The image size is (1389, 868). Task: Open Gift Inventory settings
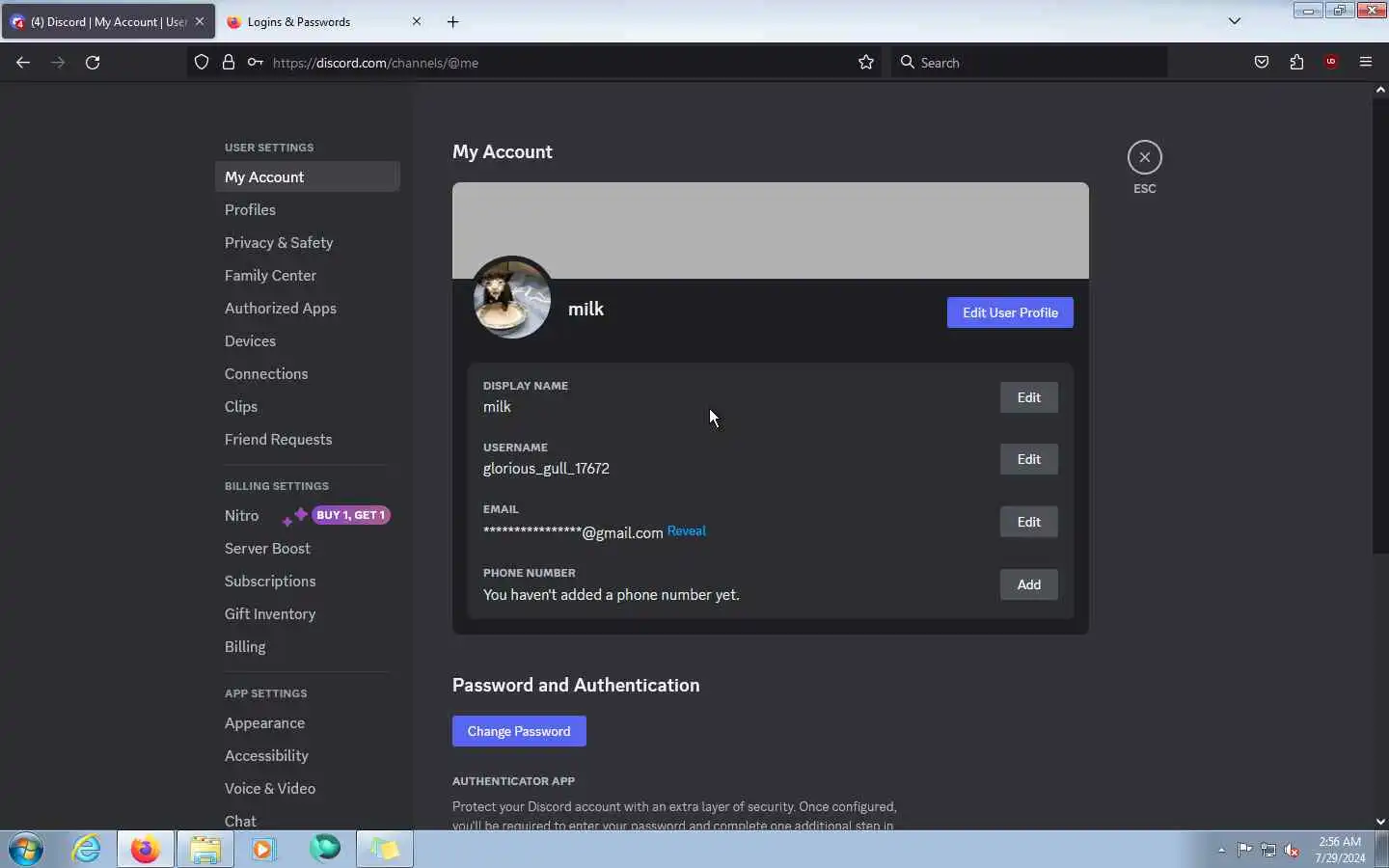tap(307, 613)
